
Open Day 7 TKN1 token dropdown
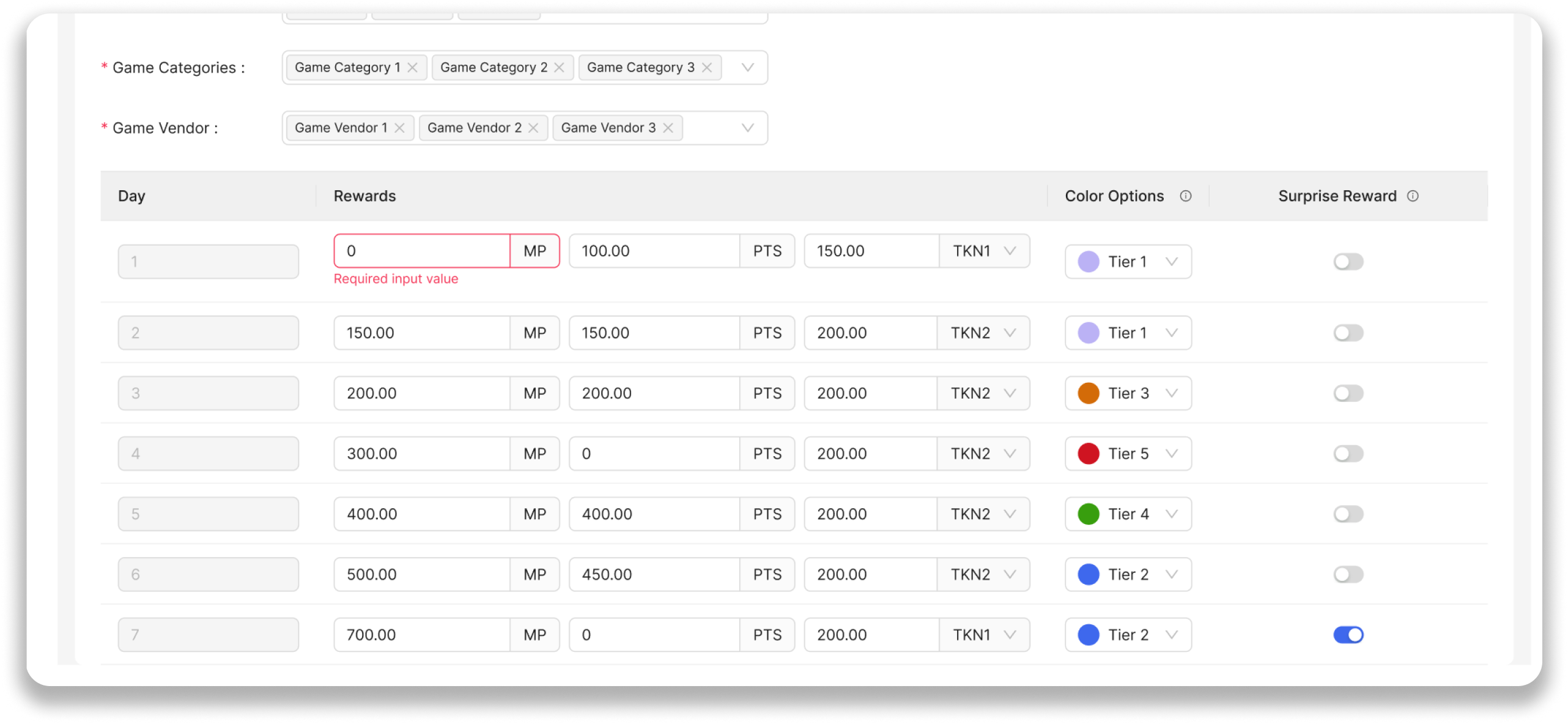(x=984, y=635)
